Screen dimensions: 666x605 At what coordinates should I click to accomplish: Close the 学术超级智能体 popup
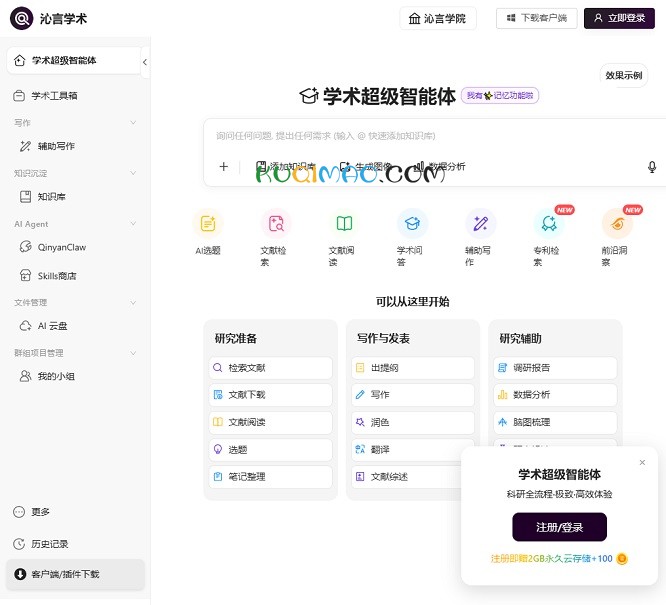642,462
